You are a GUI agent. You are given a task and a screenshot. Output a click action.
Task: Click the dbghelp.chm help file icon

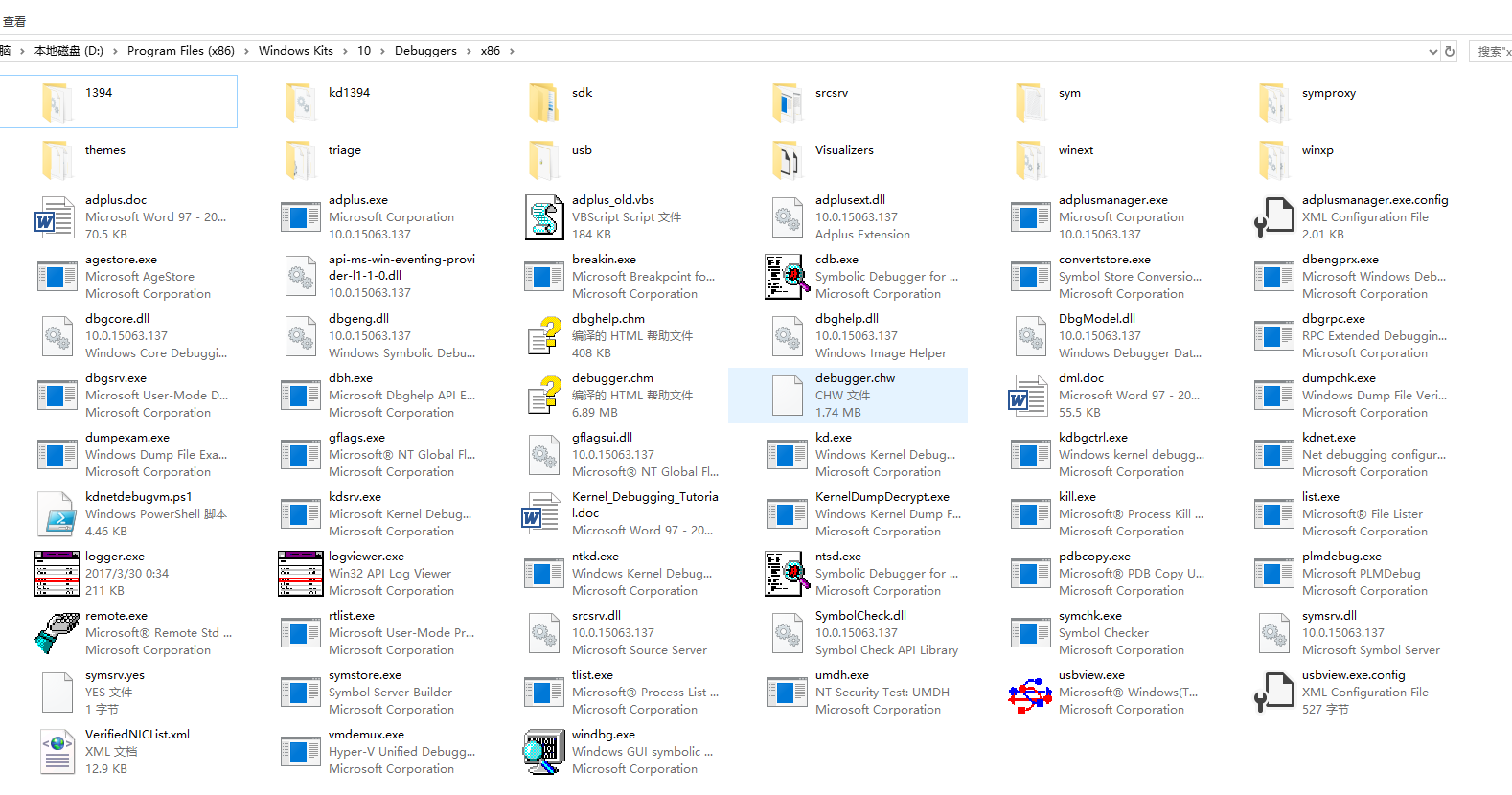click(x=544, y=336)
